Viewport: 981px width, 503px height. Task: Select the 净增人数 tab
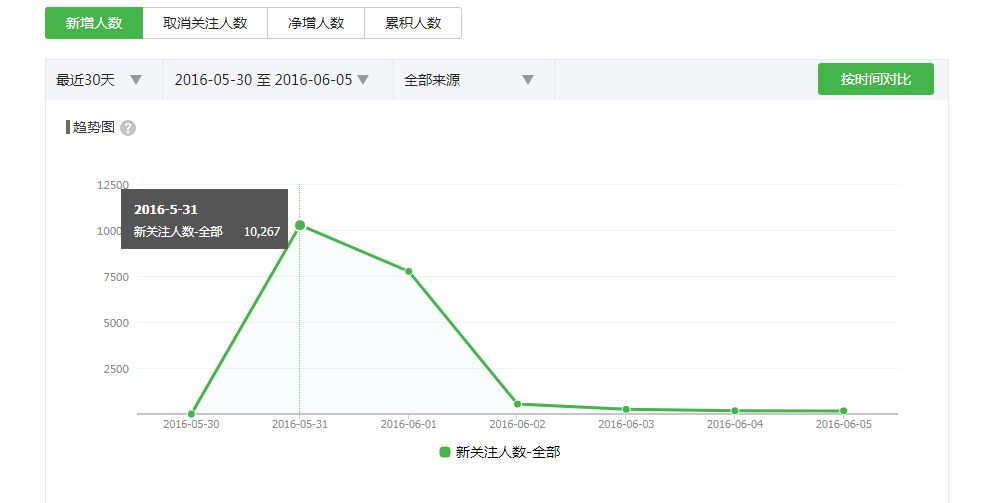coord(316,23)
